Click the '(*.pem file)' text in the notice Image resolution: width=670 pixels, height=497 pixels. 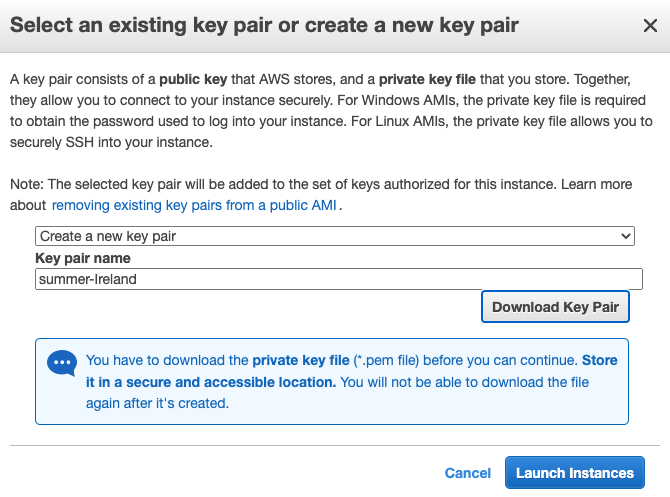[x=386, y=360]
